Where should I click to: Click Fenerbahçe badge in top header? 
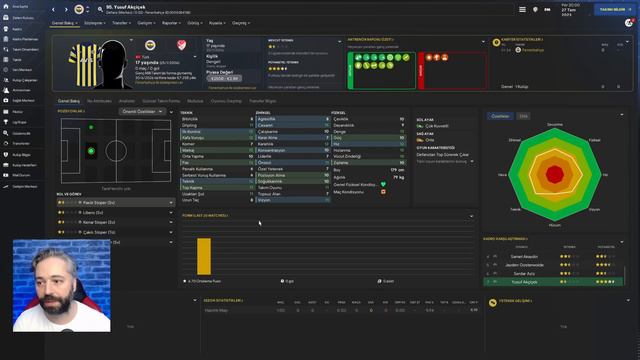(79, 9)
